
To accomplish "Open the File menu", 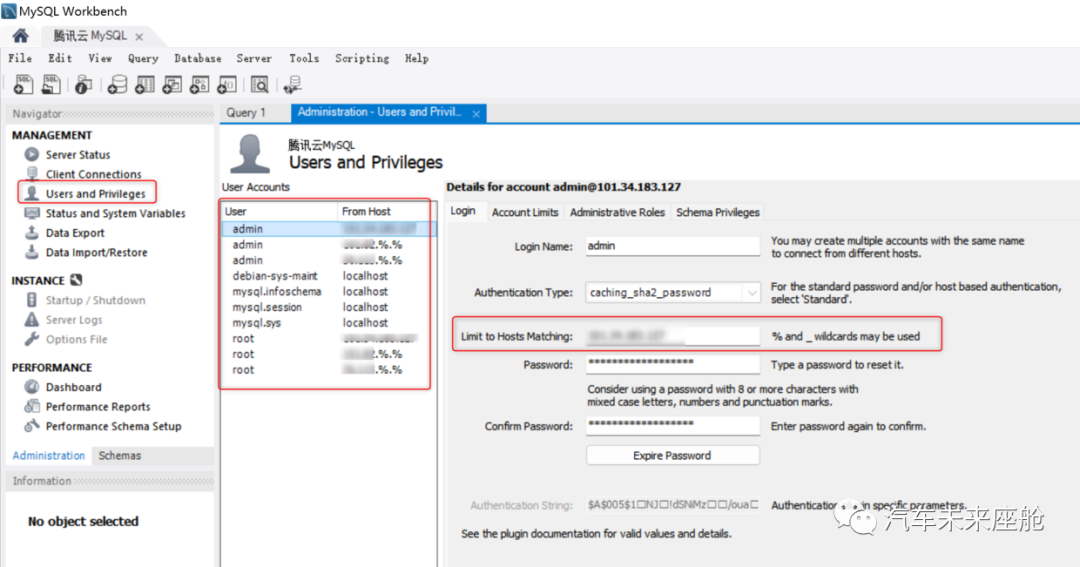I will tap(20, 59).
